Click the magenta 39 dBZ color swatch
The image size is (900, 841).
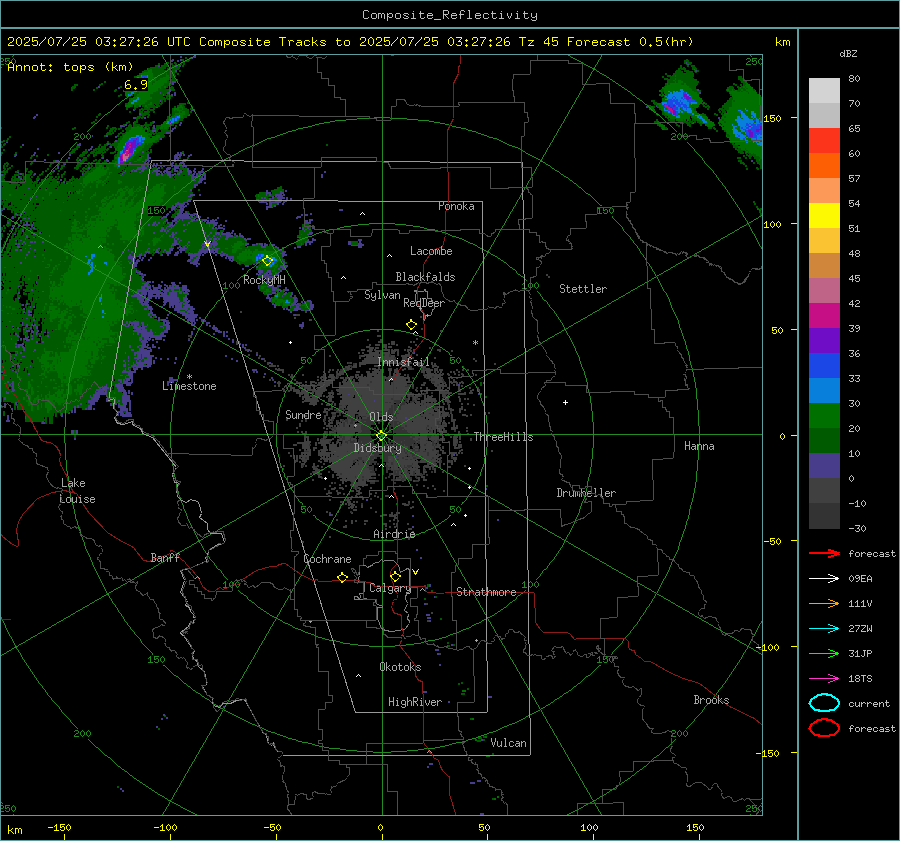tap(824, 315)
